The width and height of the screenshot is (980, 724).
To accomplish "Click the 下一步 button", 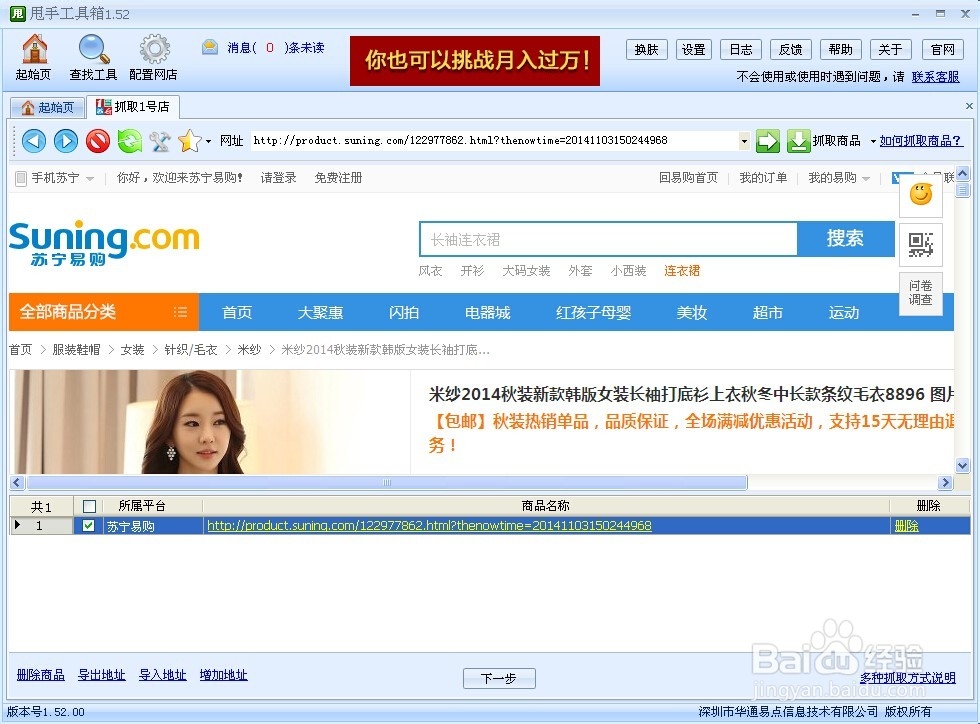I will pyautogui.click(x=499, y=678).
